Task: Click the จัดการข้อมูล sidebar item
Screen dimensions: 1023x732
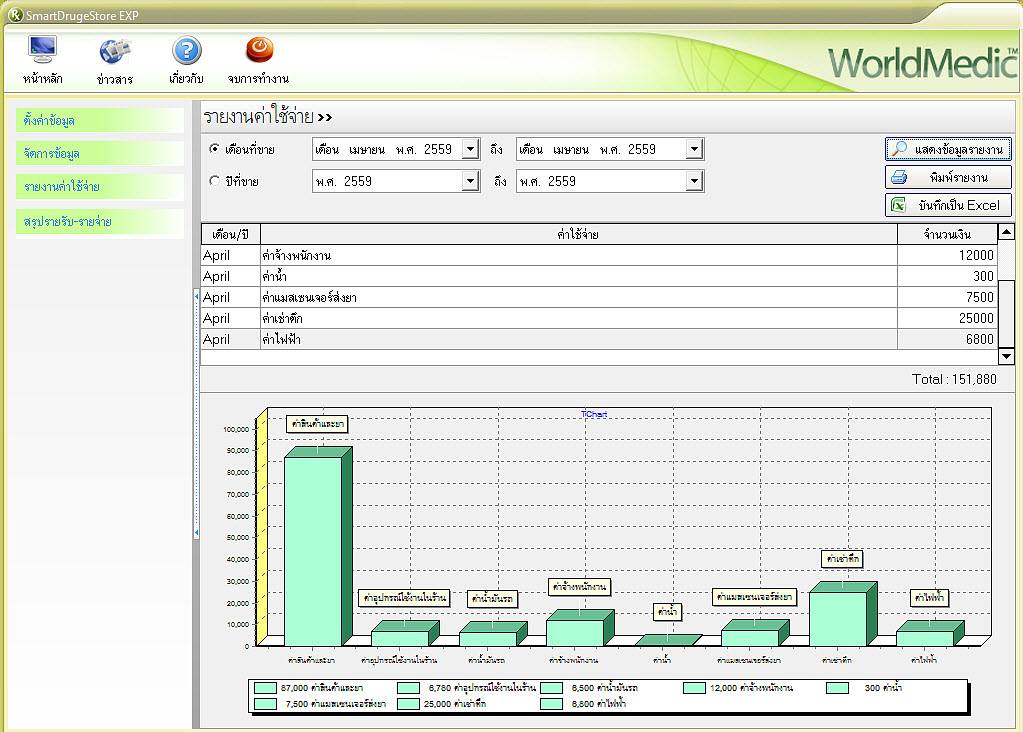Action: coord(99,154)
